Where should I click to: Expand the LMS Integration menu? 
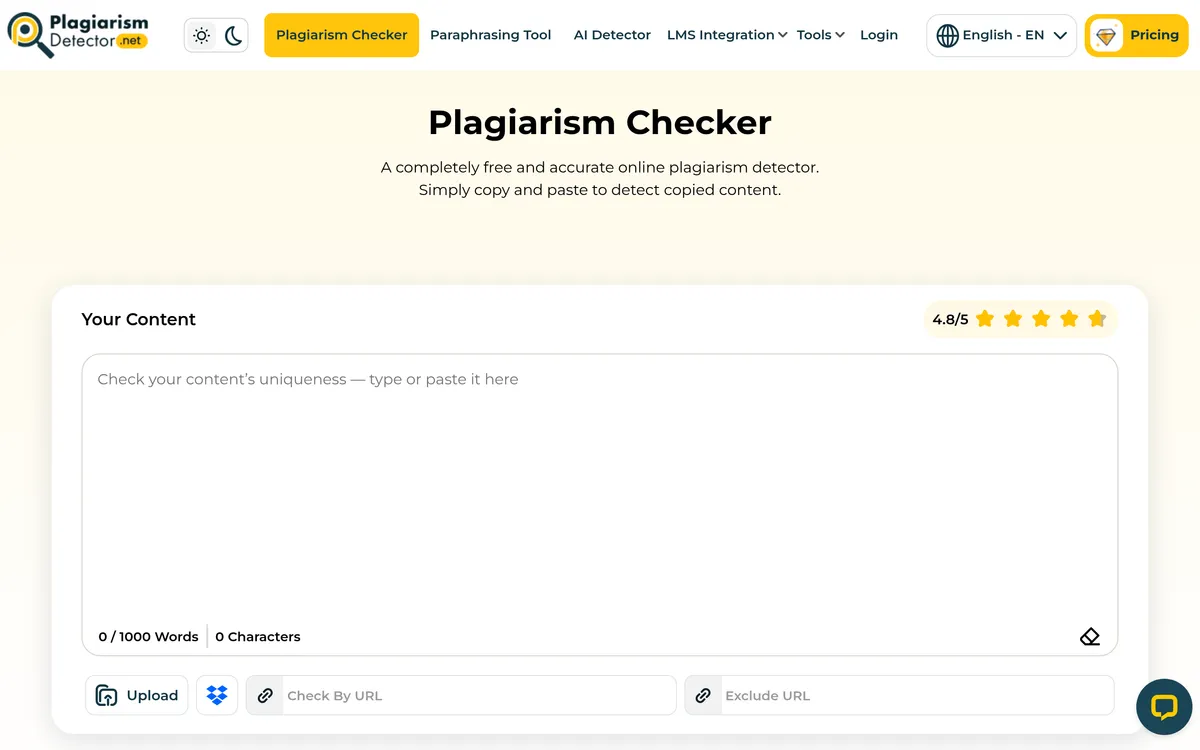click(x=727, y=35)
